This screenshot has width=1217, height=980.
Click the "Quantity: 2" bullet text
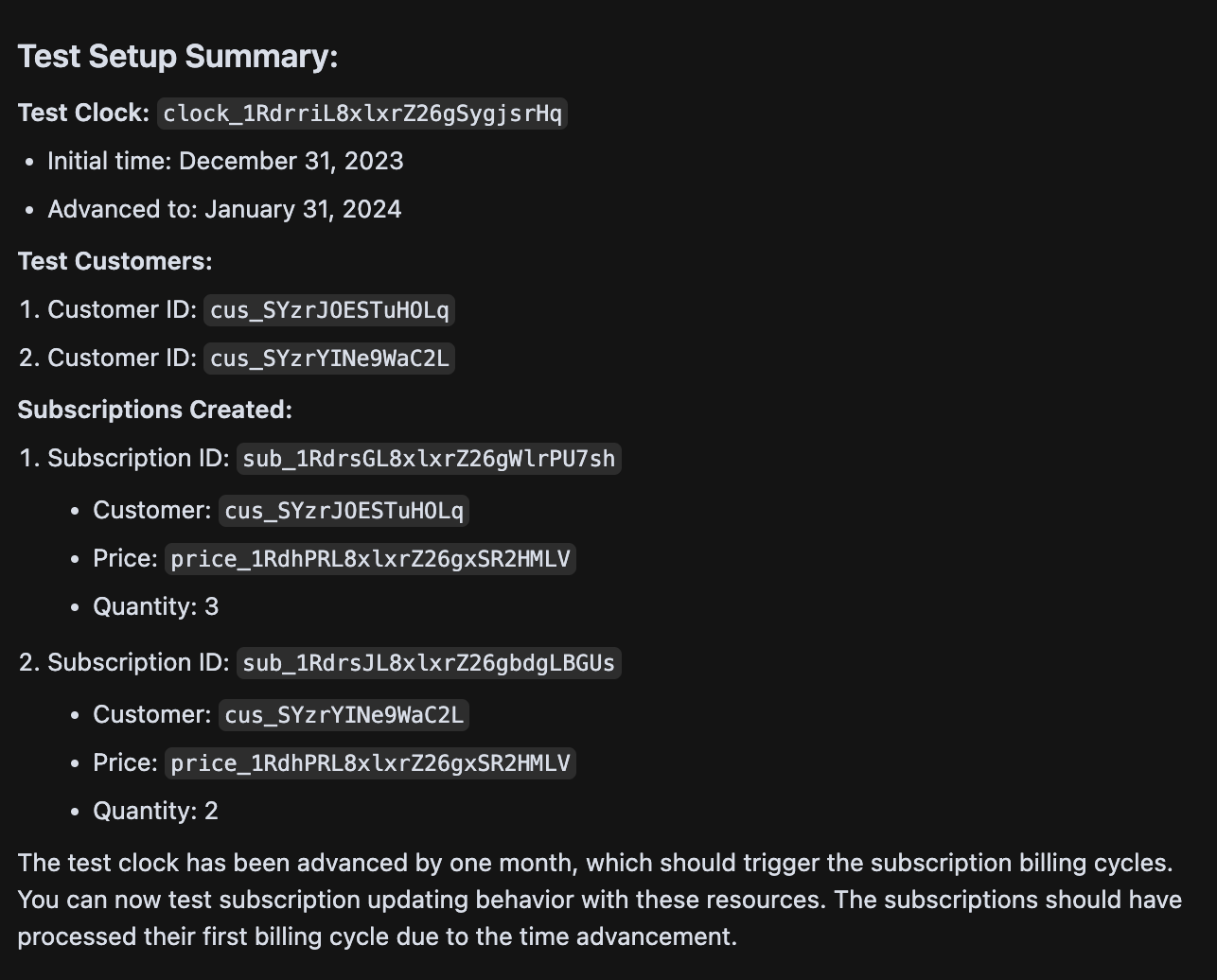point(155,811)
